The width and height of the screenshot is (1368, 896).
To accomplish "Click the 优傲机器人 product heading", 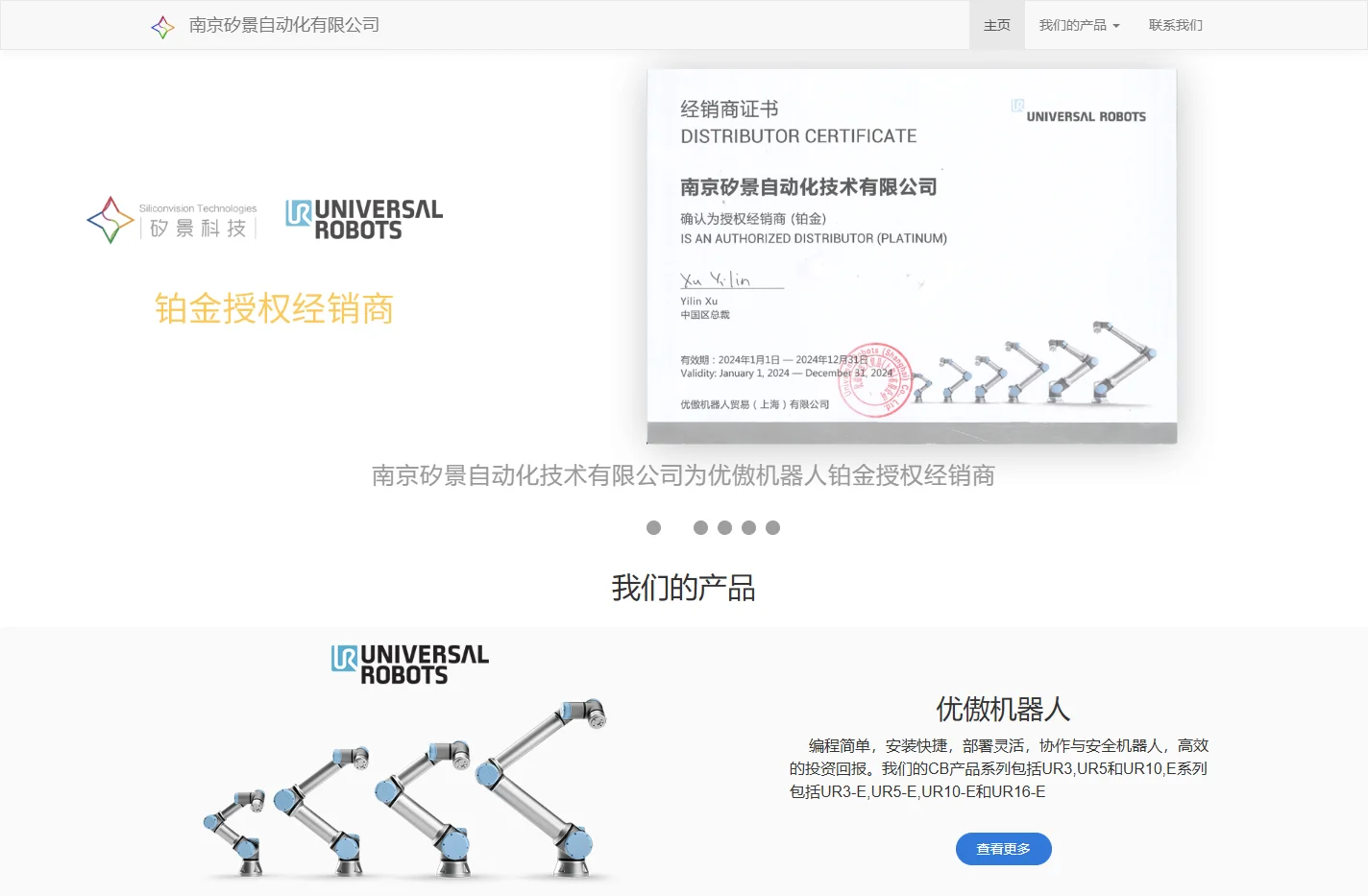I will click(x=1004, y=709).
